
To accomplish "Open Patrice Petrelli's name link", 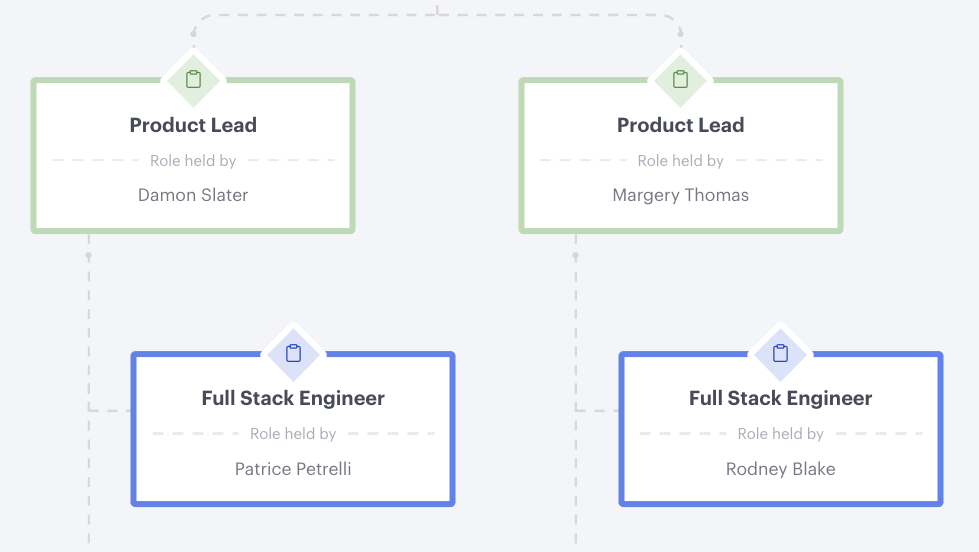I will 293,469.
